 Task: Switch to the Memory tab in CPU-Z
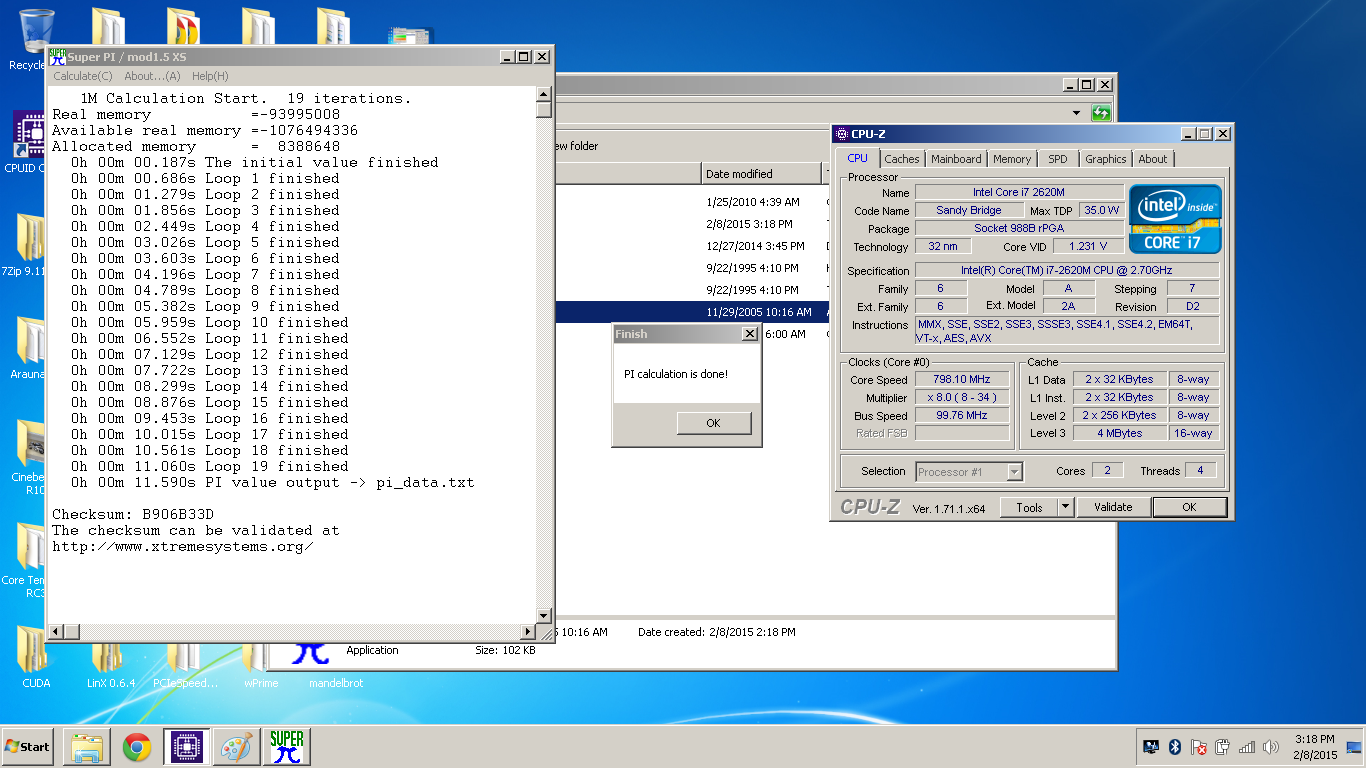click(x=1012, y=159)
